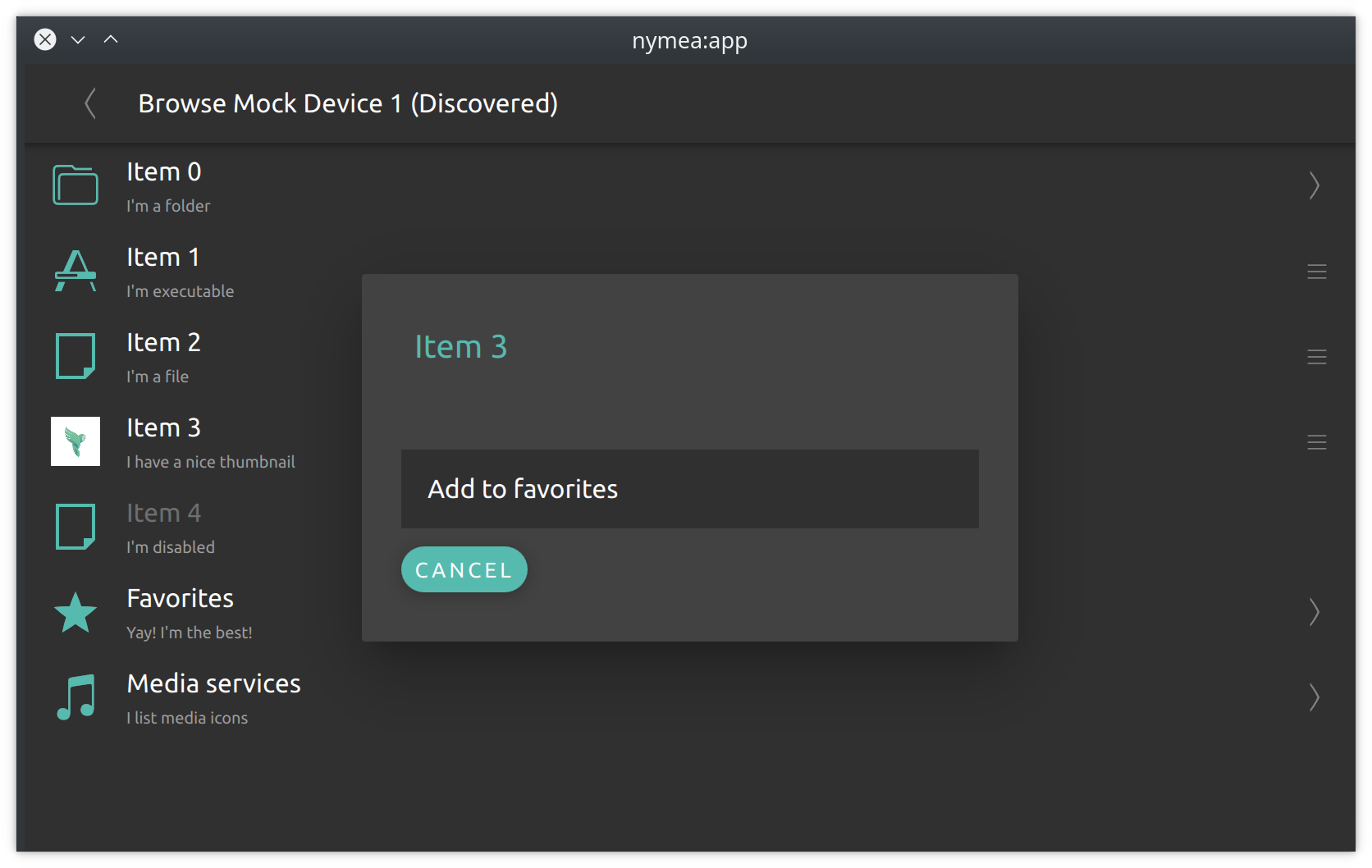Viewport: 1372px width, 868px height.
Task: Open the hamburger menu for Item 3
Action: 1316,442
